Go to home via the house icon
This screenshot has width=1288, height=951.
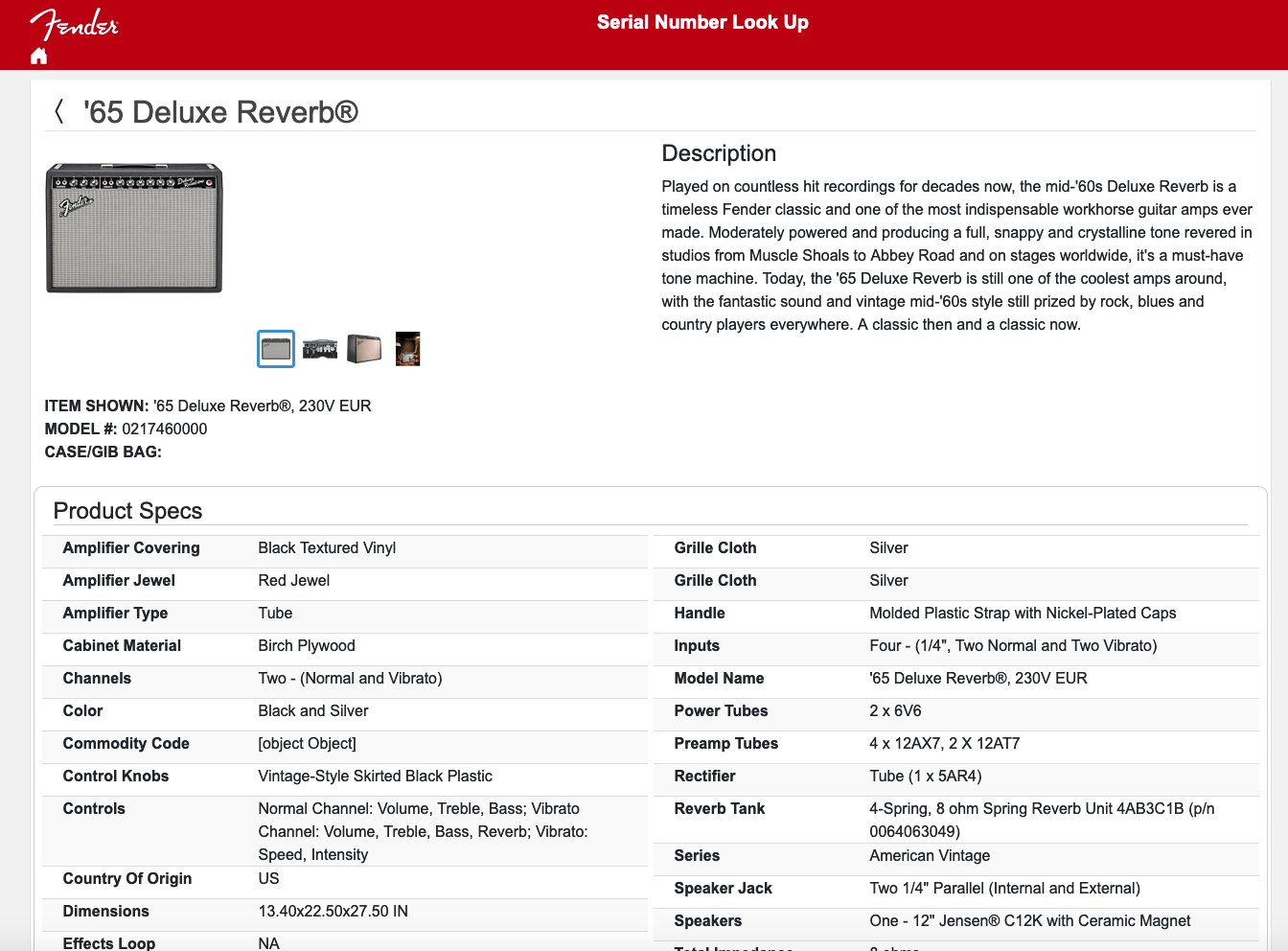coord(38,56)
